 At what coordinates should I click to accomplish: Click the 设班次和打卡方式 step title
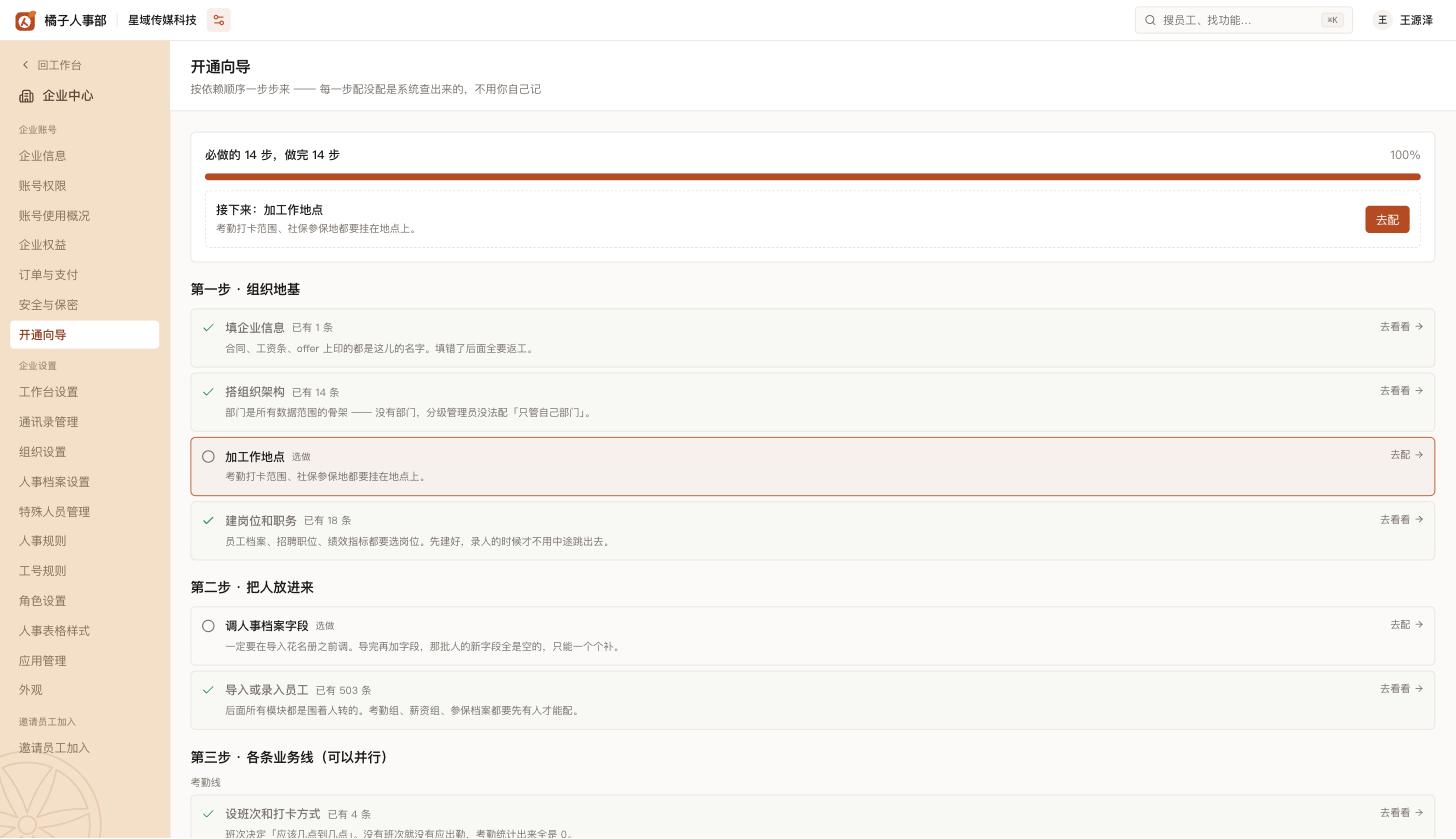(273, 814)
